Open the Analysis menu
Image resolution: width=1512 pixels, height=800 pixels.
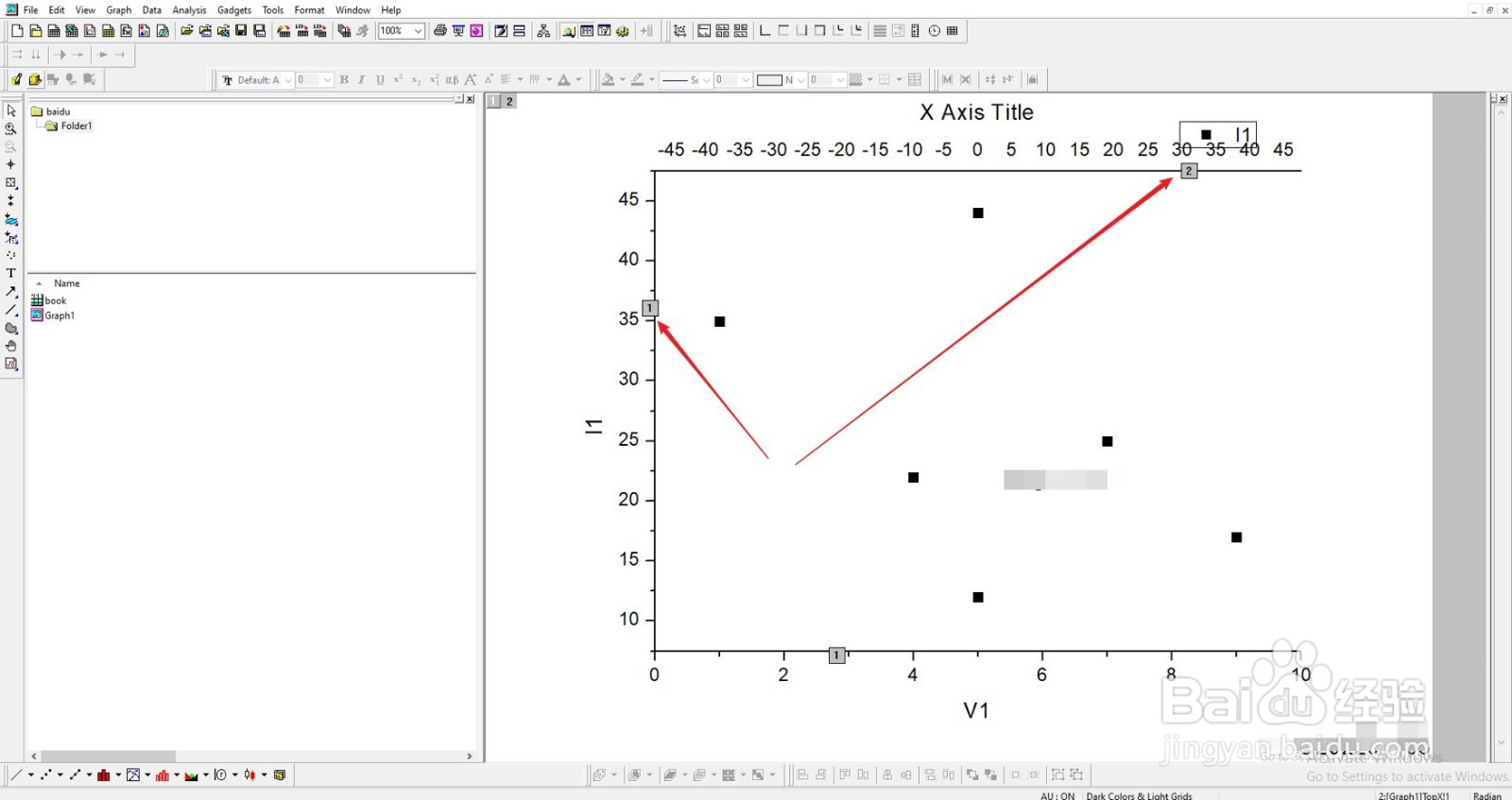tap(189, 10)
